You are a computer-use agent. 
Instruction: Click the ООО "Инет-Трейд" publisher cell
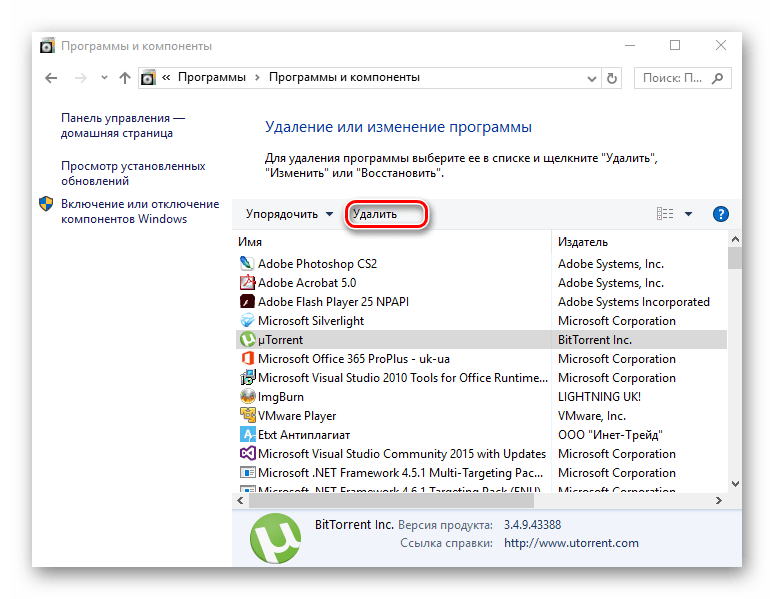[610, 435]
